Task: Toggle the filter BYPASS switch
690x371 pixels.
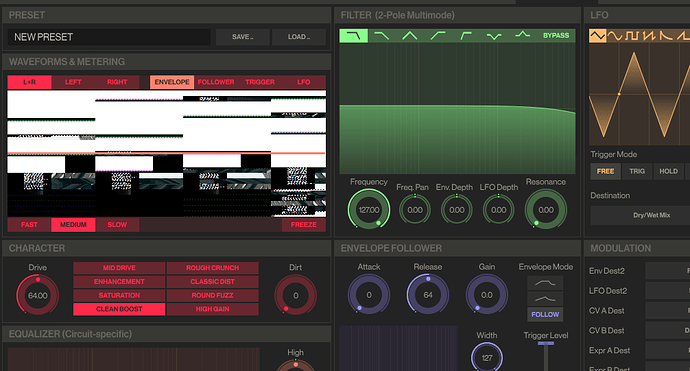Action: click(556, 36)
